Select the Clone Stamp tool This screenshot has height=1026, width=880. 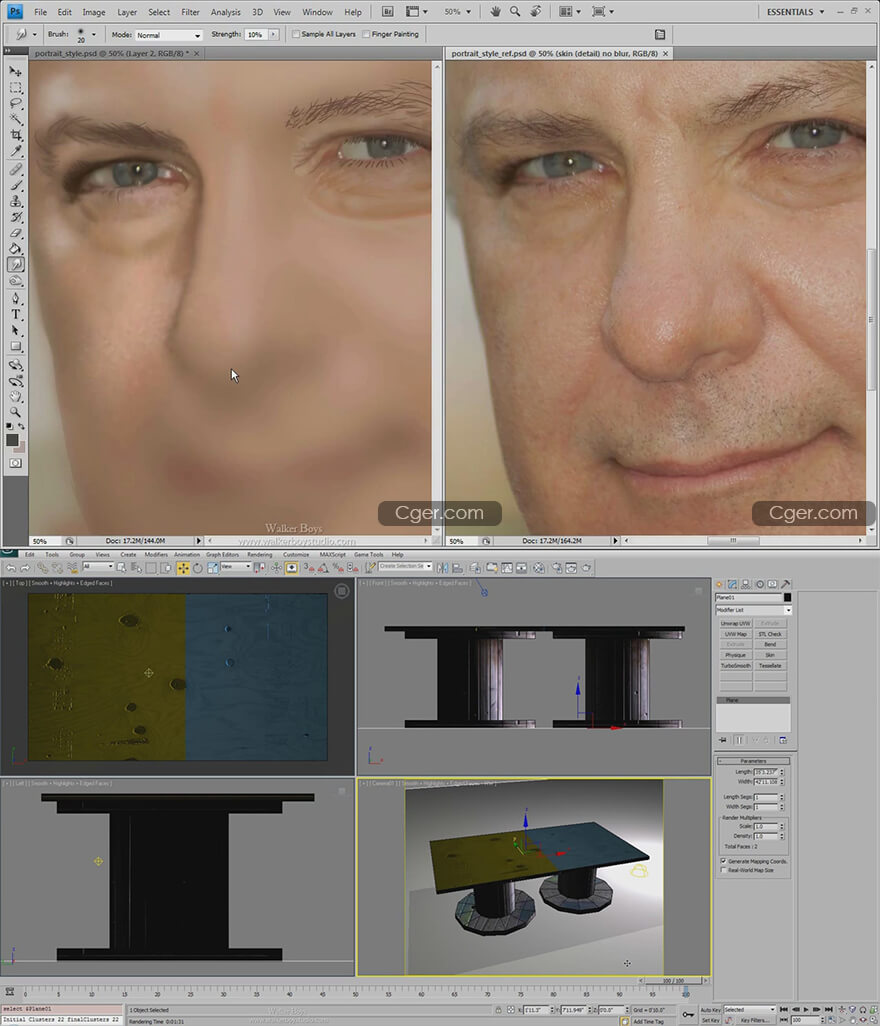click(x=16, y=202)
